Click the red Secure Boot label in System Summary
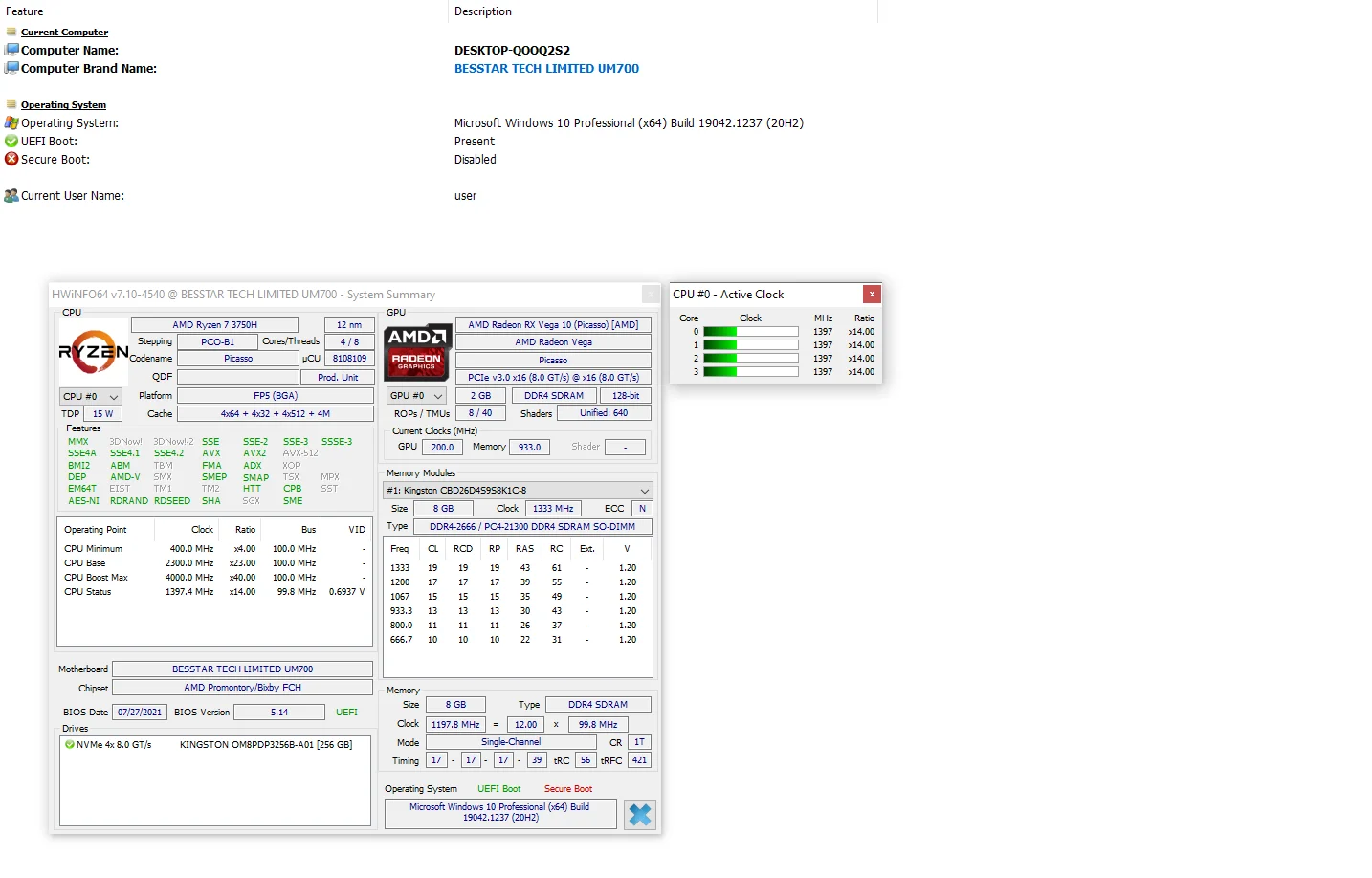 (568, 789)
